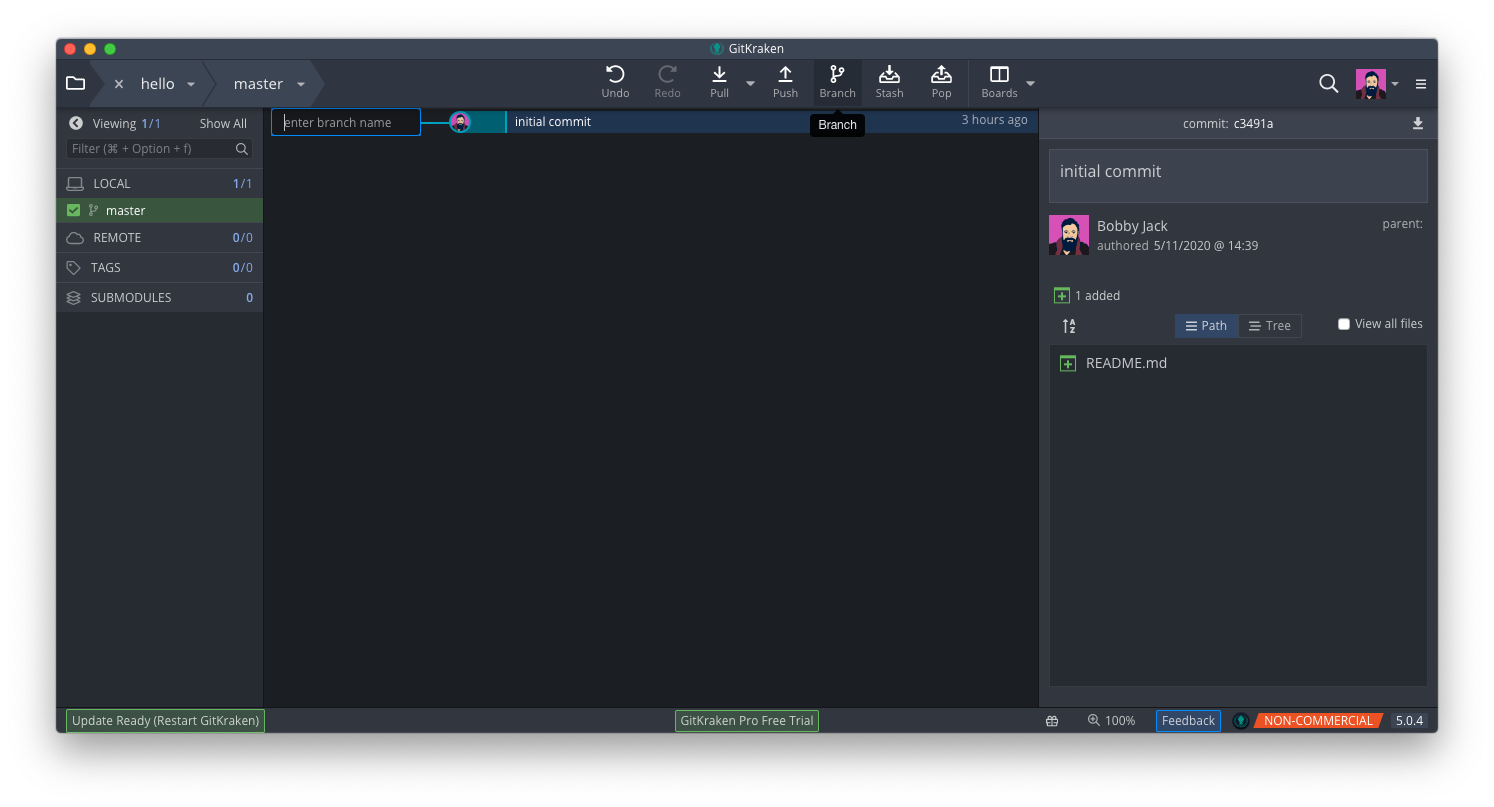
Task: Open the Boards icon
Action: (x=998, y=75)
